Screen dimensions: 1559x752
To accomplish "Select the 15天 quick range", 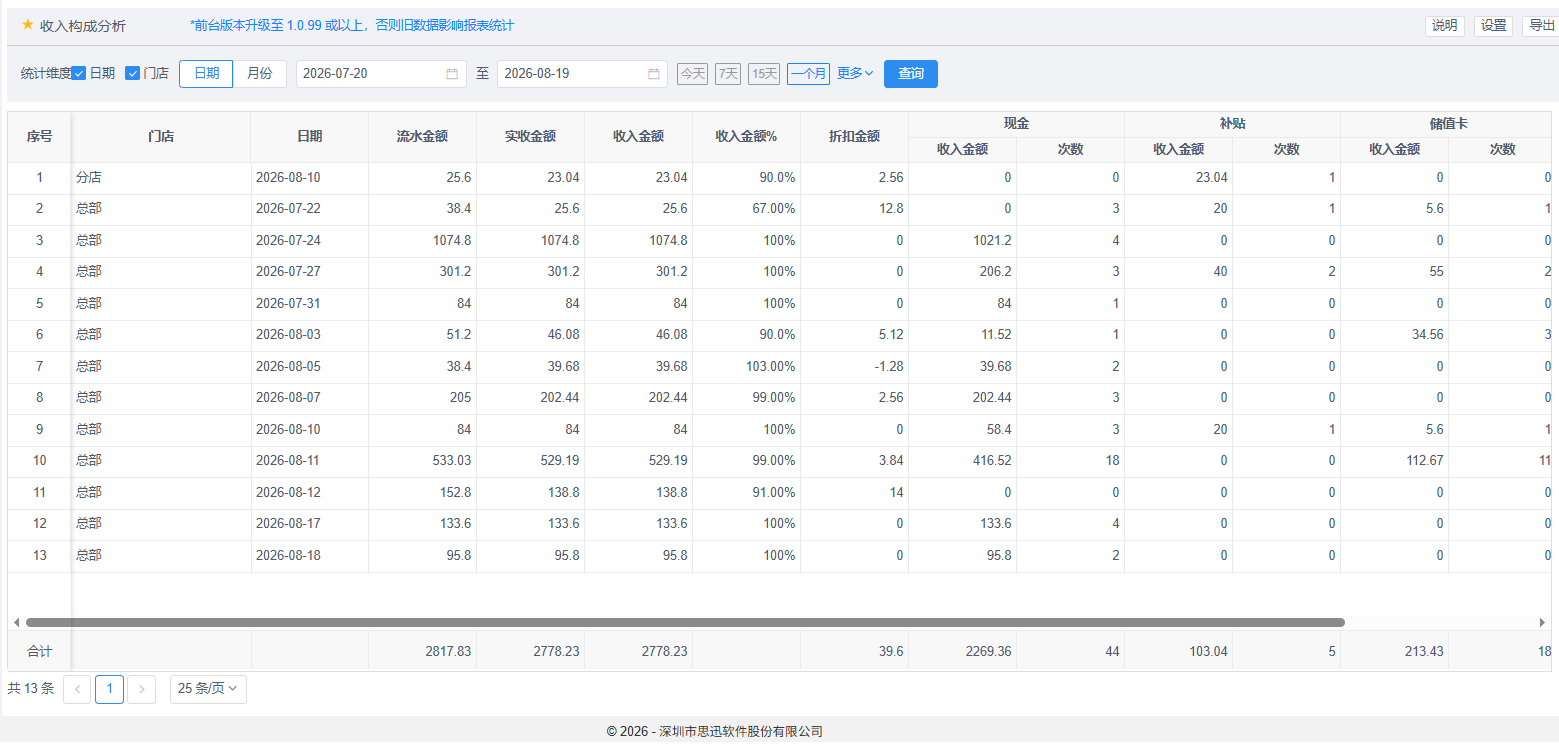I will click(764, 74).
